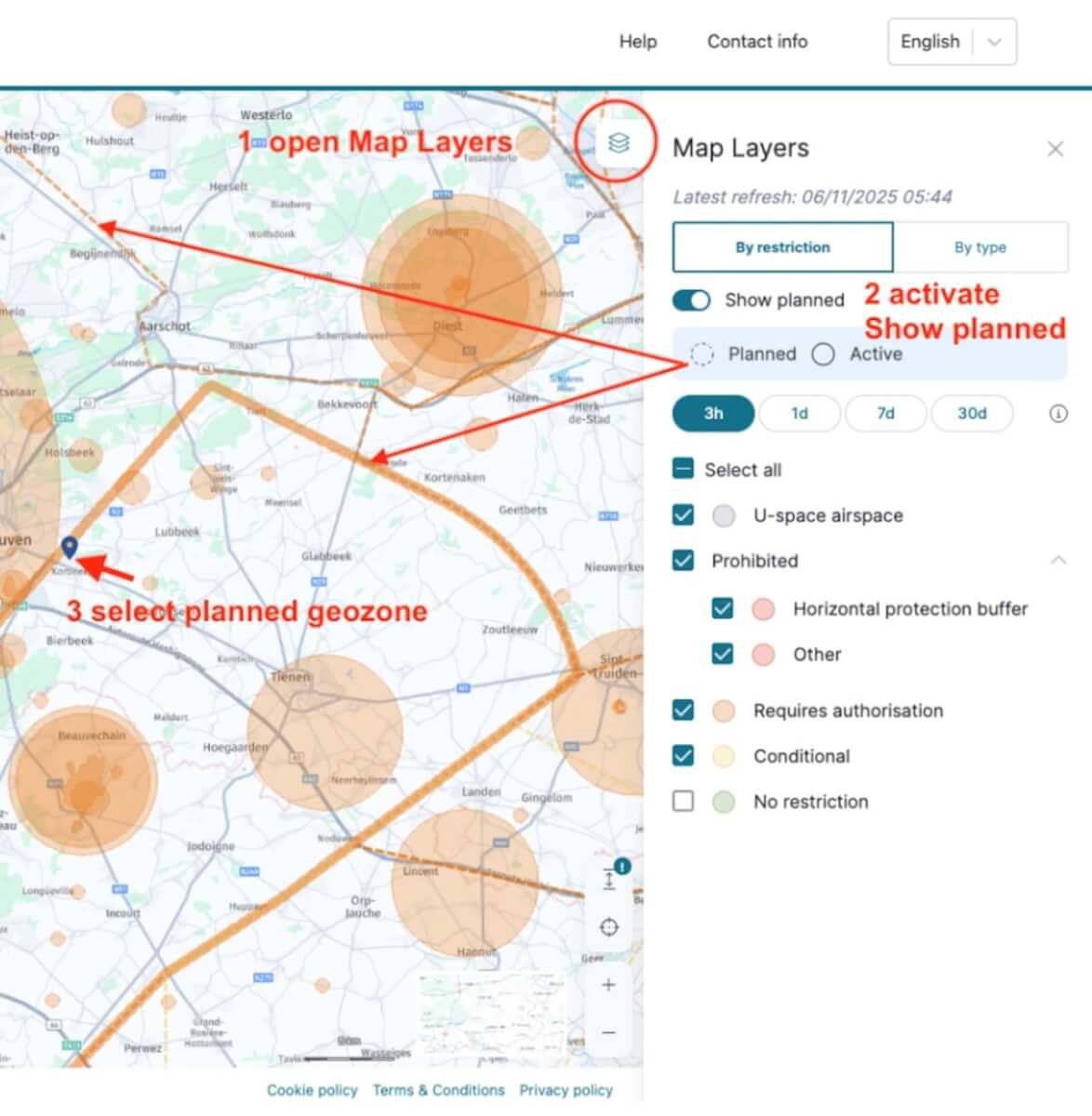Uncheck Horizontal protection buffer
Viewport: 1092px width, 1116px height.
coord(722,609)
